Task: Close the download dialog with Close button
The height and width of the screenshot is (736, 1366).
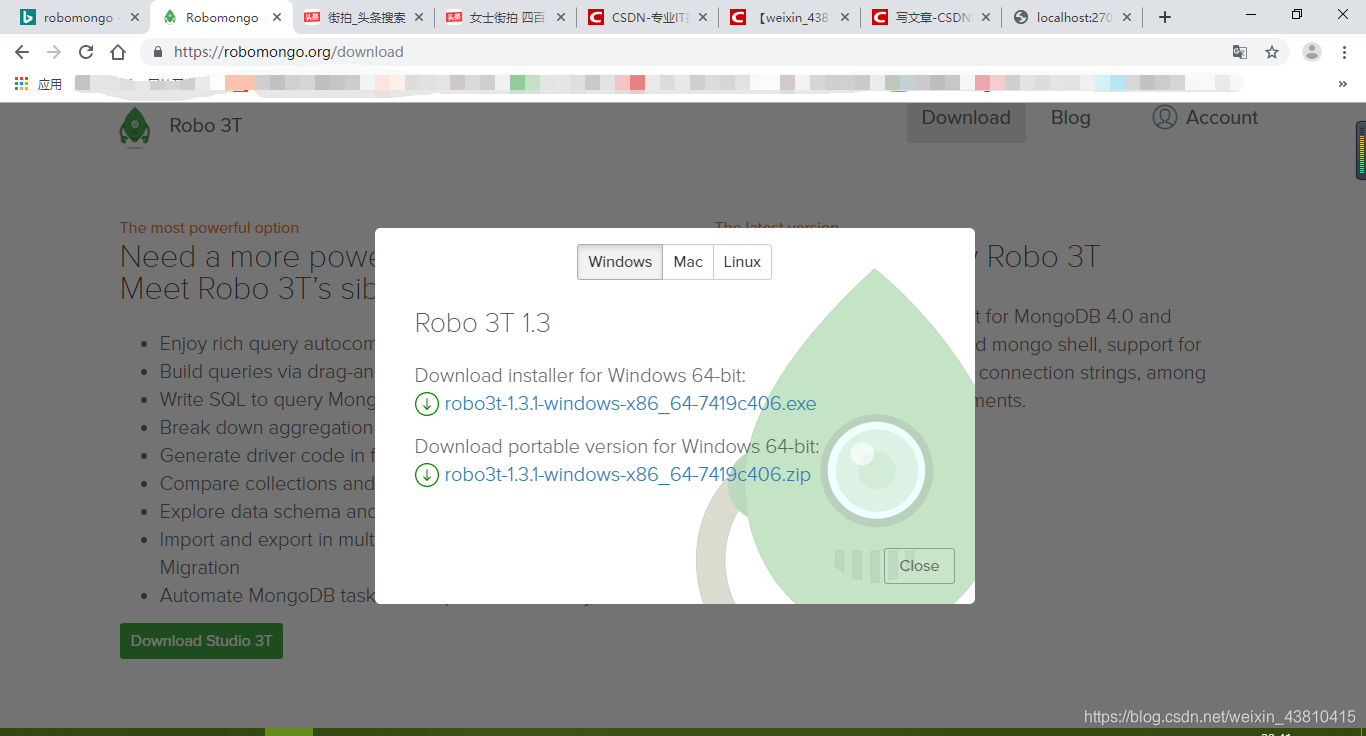Action: 919,566
